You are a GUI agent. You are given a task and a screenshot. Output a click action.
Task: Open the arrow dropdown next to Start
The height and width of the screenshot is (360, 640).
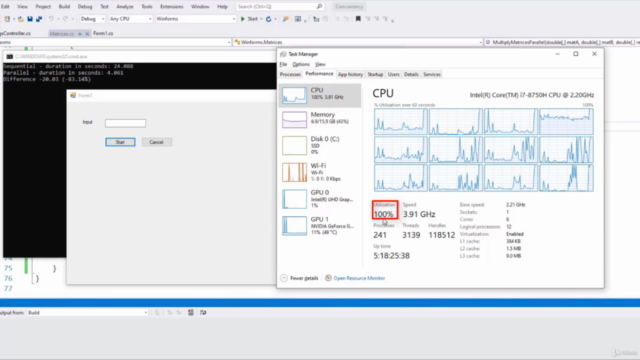tap(261, 19)
